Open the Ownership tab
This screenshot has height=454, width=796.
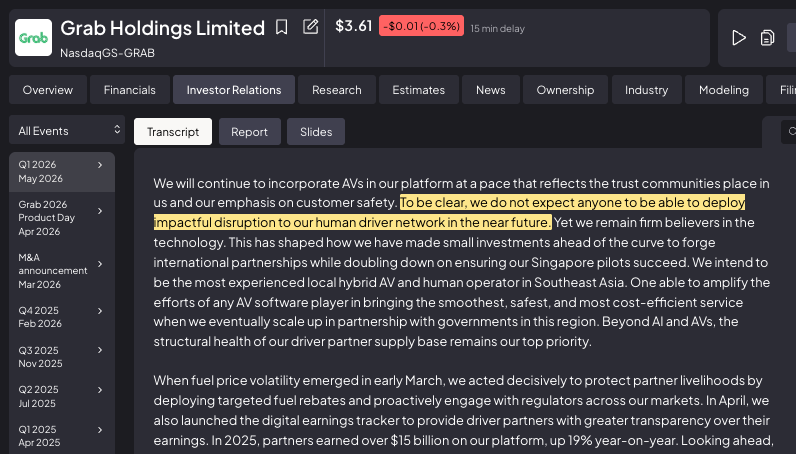click(x=565, y=90)
